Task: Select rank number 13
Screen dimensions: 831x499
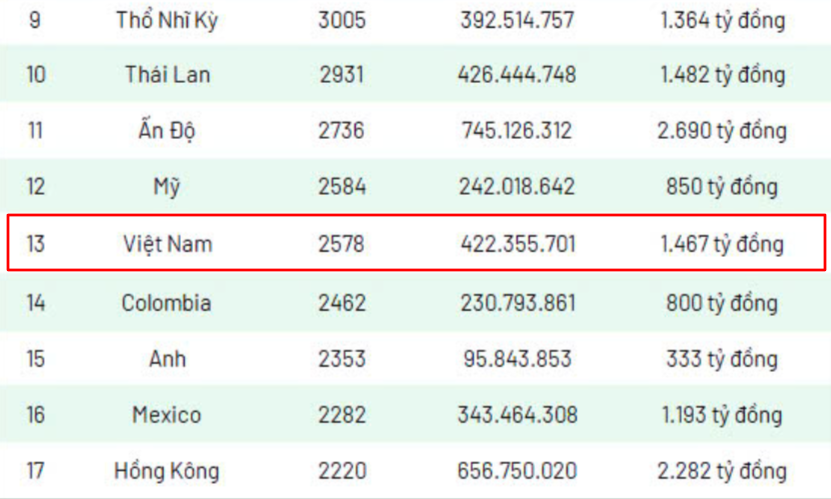Action: [x=36, y=244]
